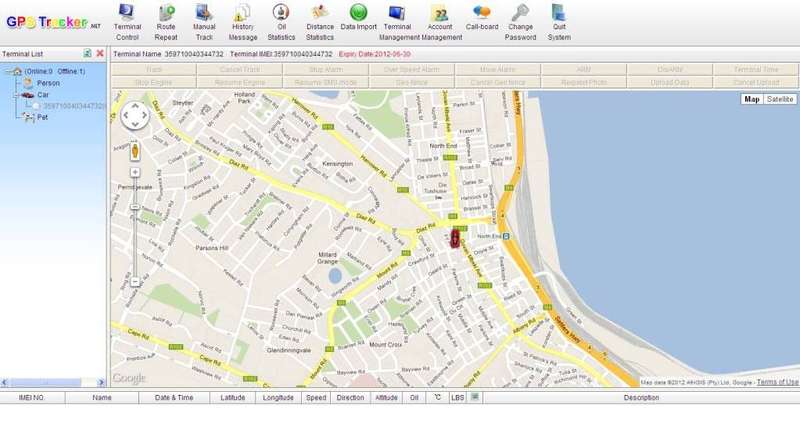The height and width of the screenshot is (442, 800).
Task: Click the home root node icon in tree
Action: tap(17, 71)
